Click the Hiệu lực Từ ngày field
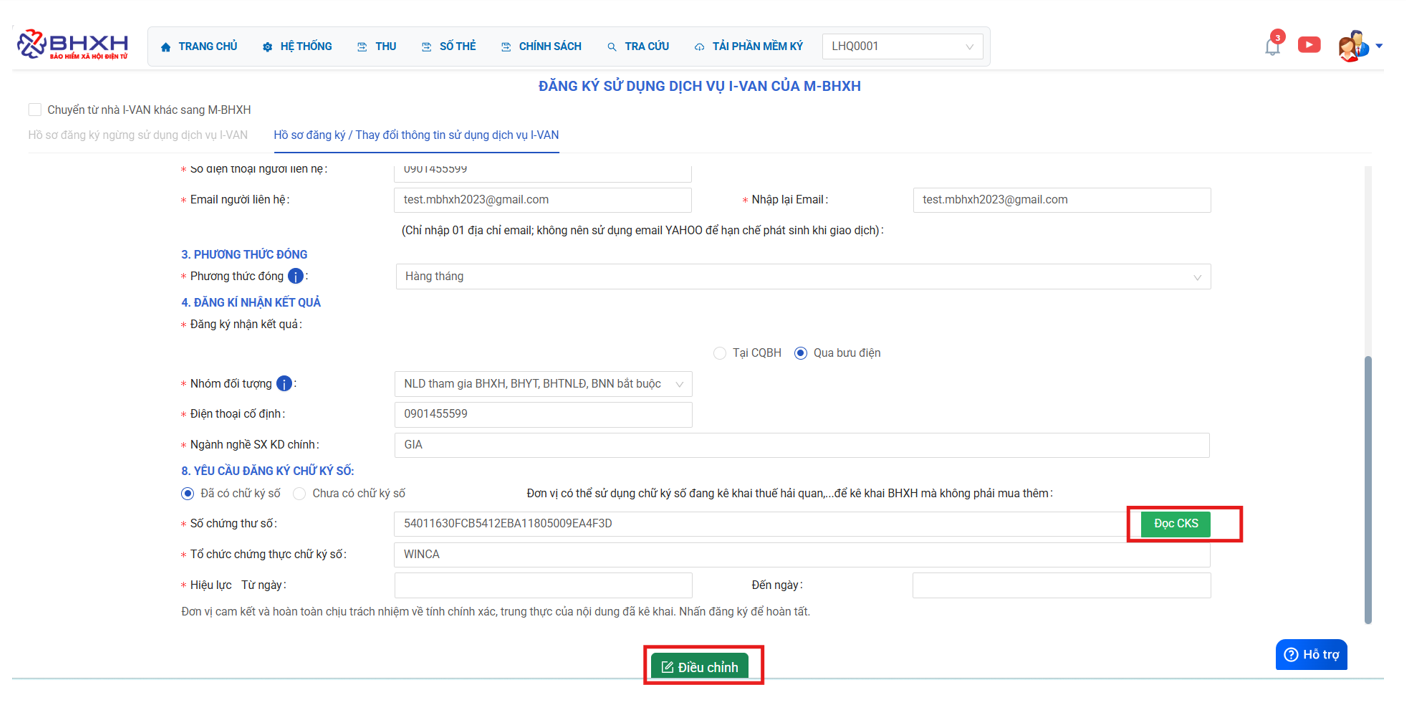The image size is (1406, 706). pos(543,585)
